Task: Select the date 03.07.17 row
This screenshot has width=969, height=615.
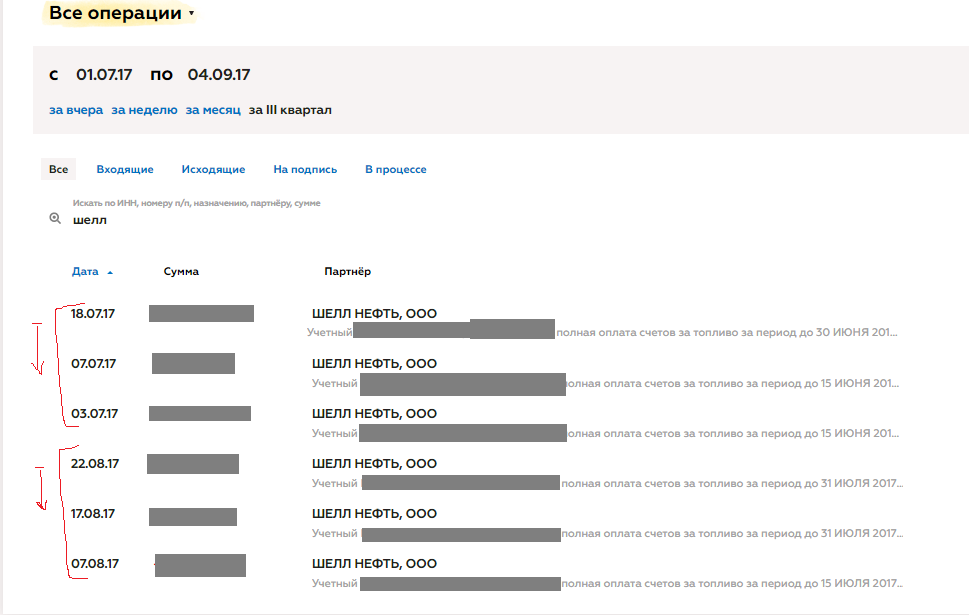Action: coord(95,414)
